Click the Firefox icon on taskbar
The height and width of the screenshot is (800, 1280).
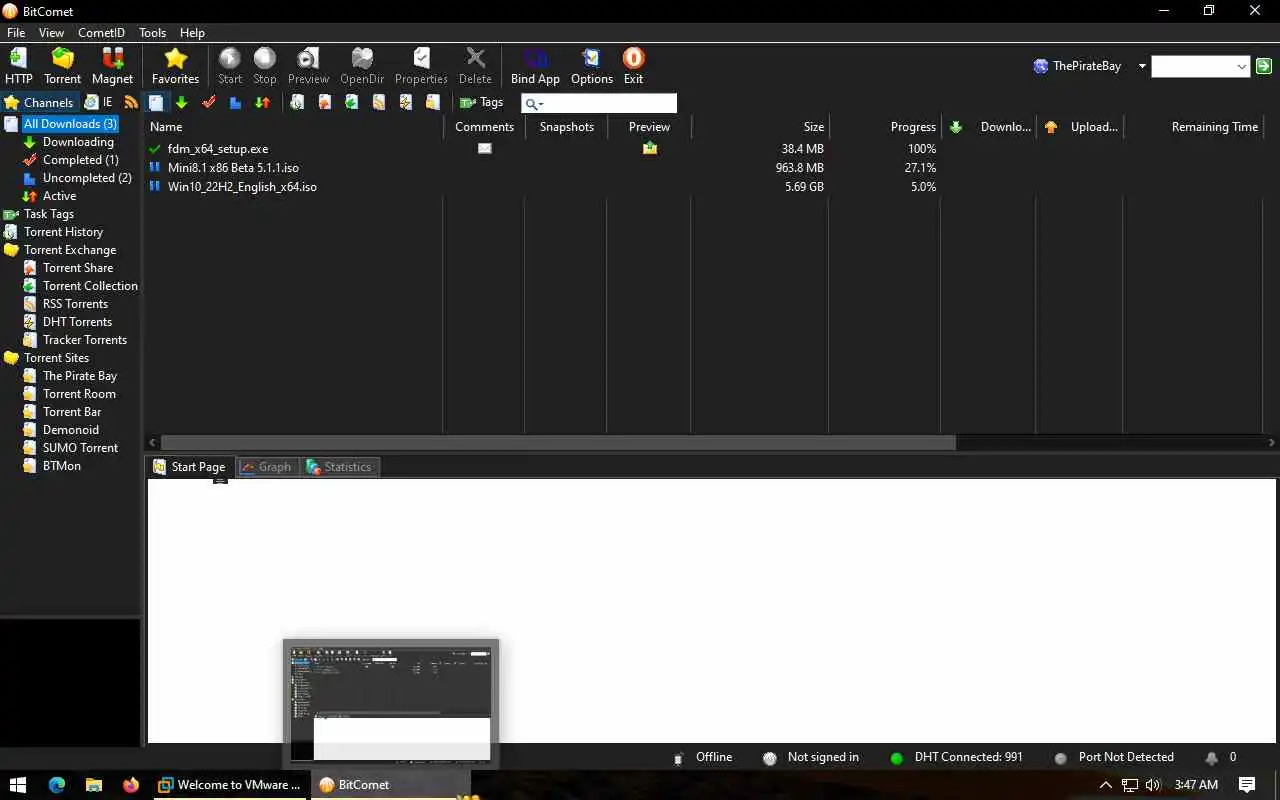(131, 785)
